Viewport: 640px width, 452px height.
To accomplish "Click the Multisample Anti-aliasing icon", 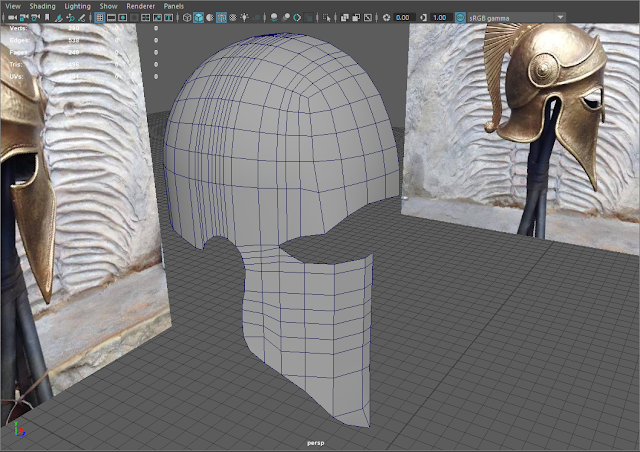I will [x=297, y=18].
